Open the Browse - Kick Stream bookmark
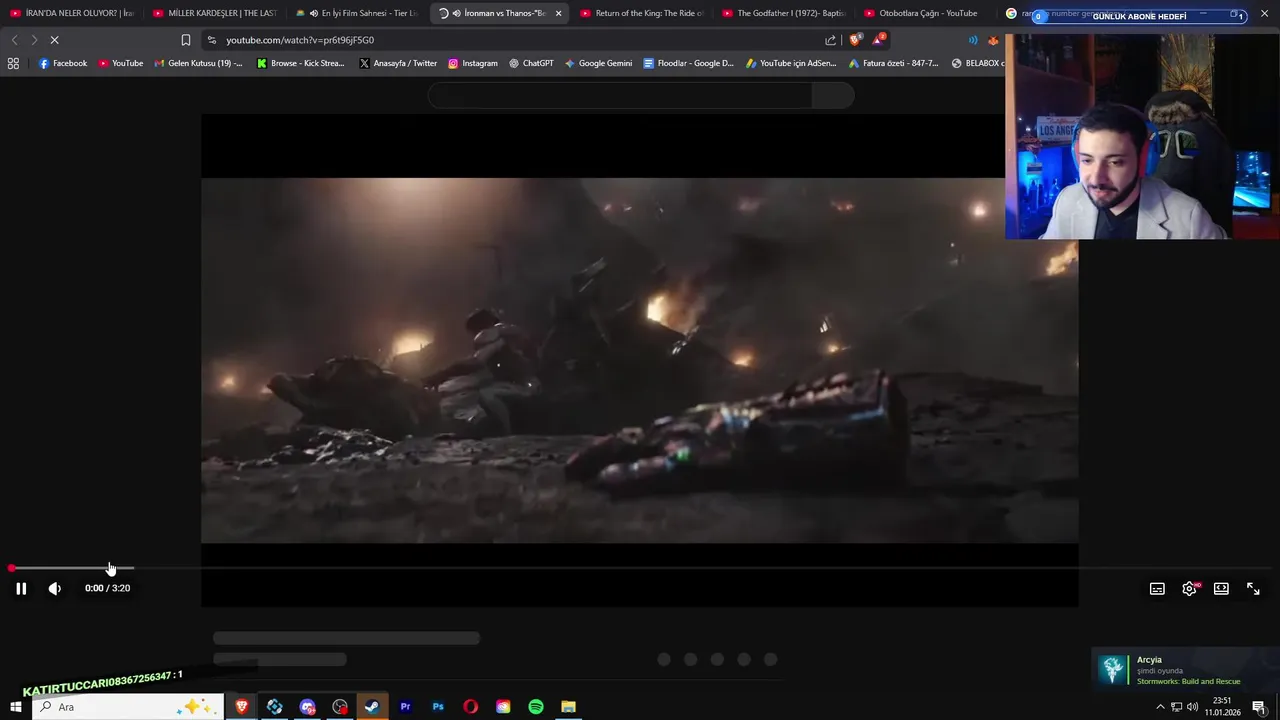 click(300, 63)
